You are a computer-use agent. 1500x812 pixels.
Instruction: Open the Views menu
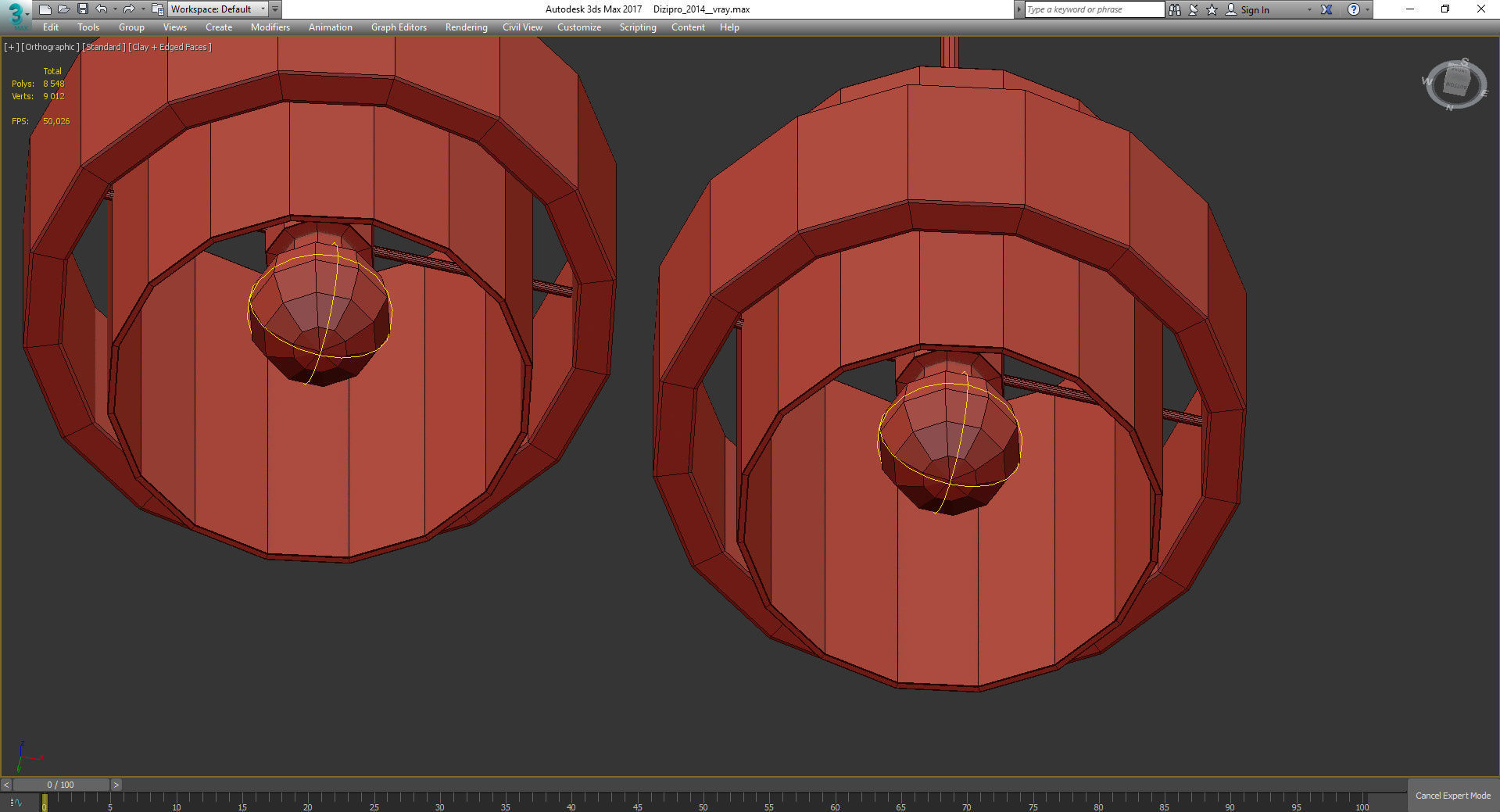point(175,27)
